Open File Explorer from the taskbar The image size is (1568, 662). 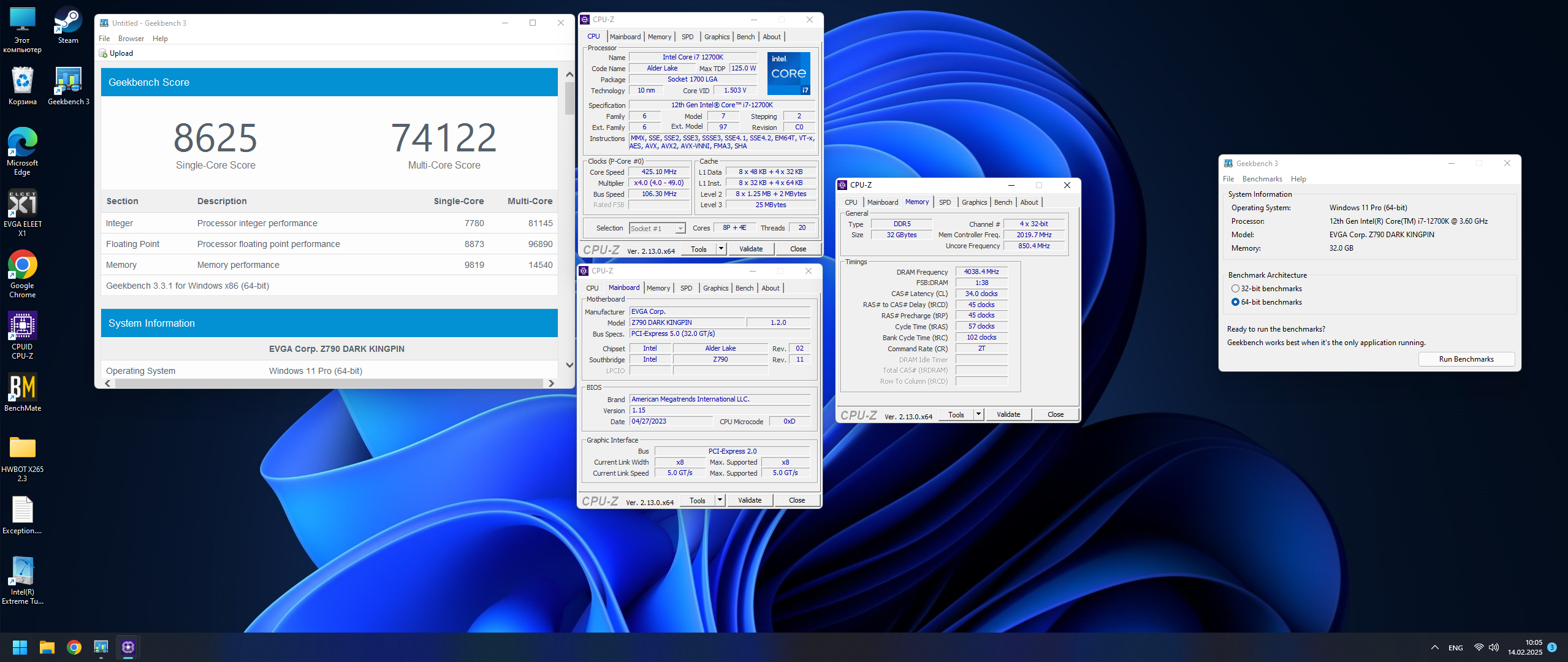coord(47,647)
